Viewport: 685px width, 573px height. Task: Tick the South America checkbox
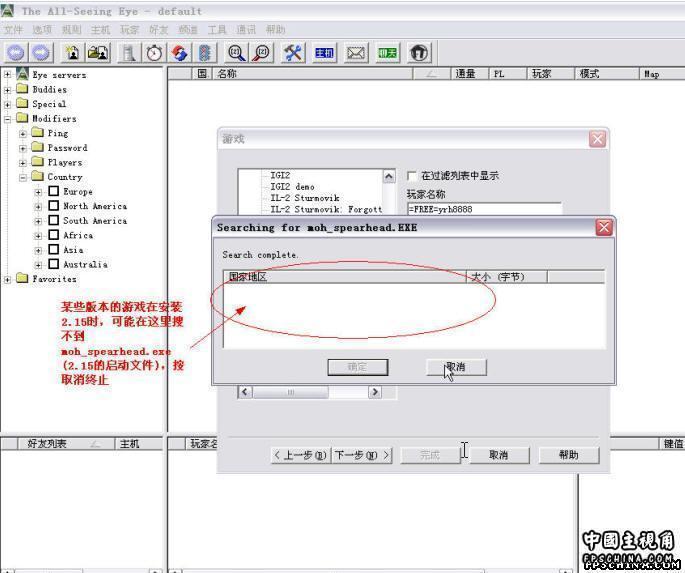(x=54, y=220)
